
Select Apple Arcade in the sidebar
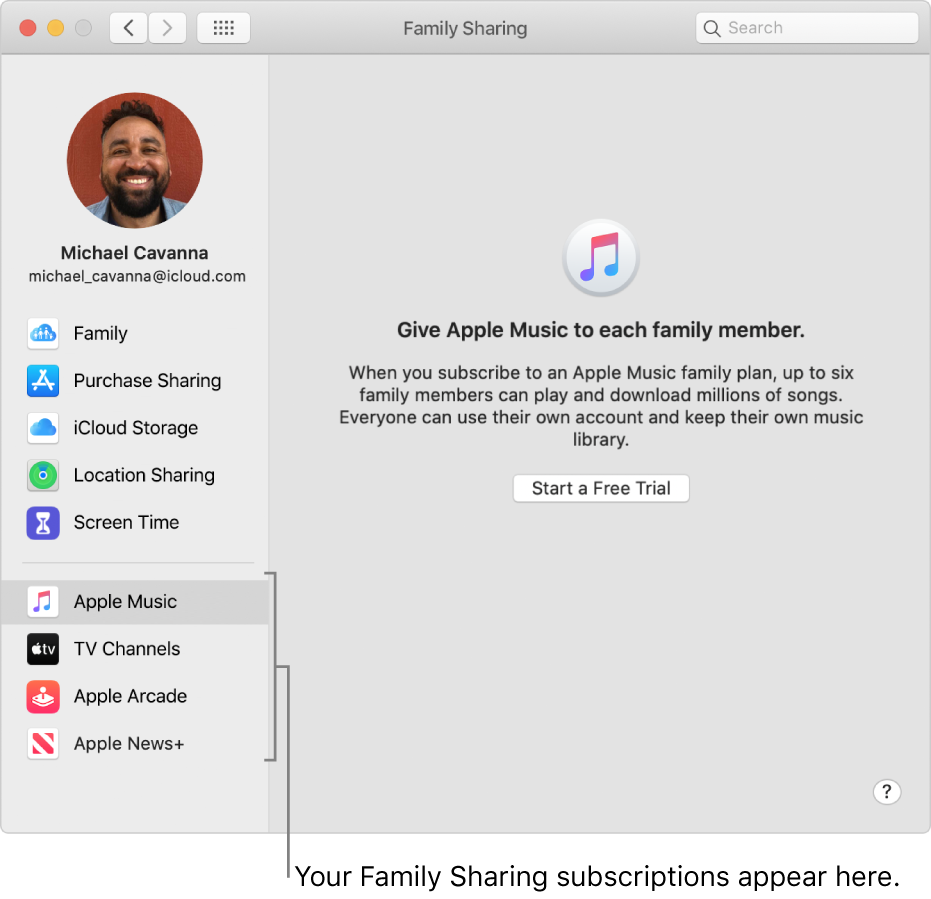point(130,696)
